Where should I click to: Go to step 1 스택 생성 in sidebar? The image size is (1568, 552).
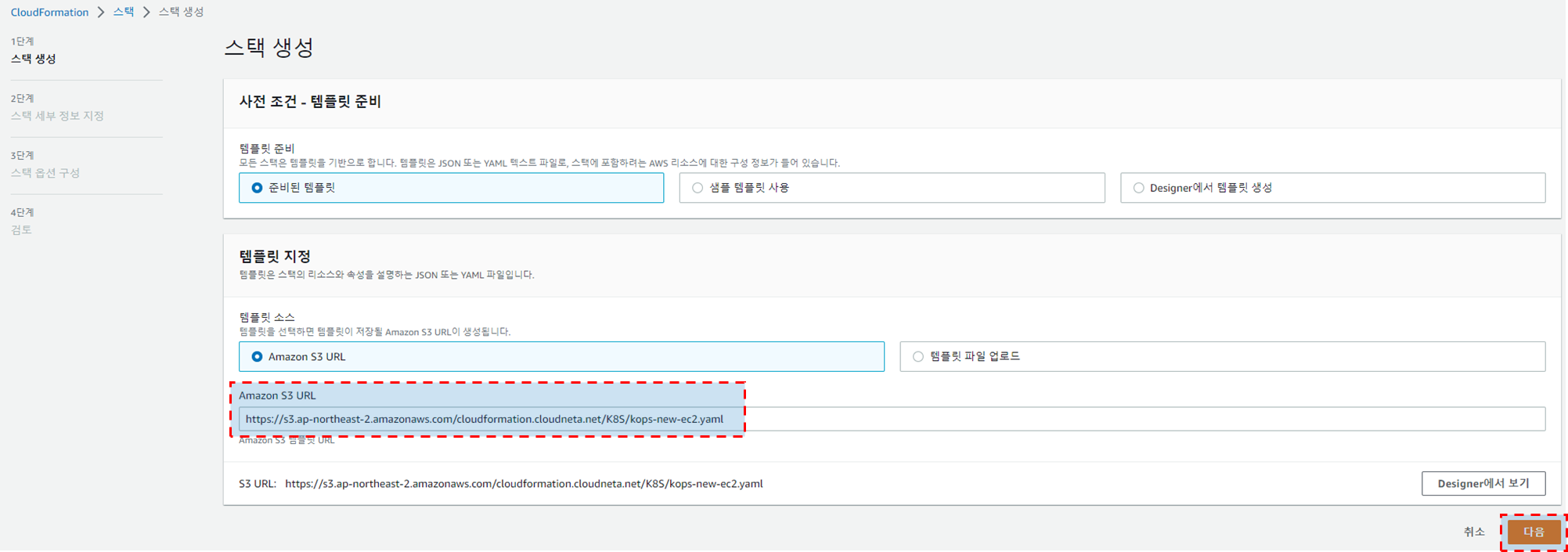click(x=34, y=59)
